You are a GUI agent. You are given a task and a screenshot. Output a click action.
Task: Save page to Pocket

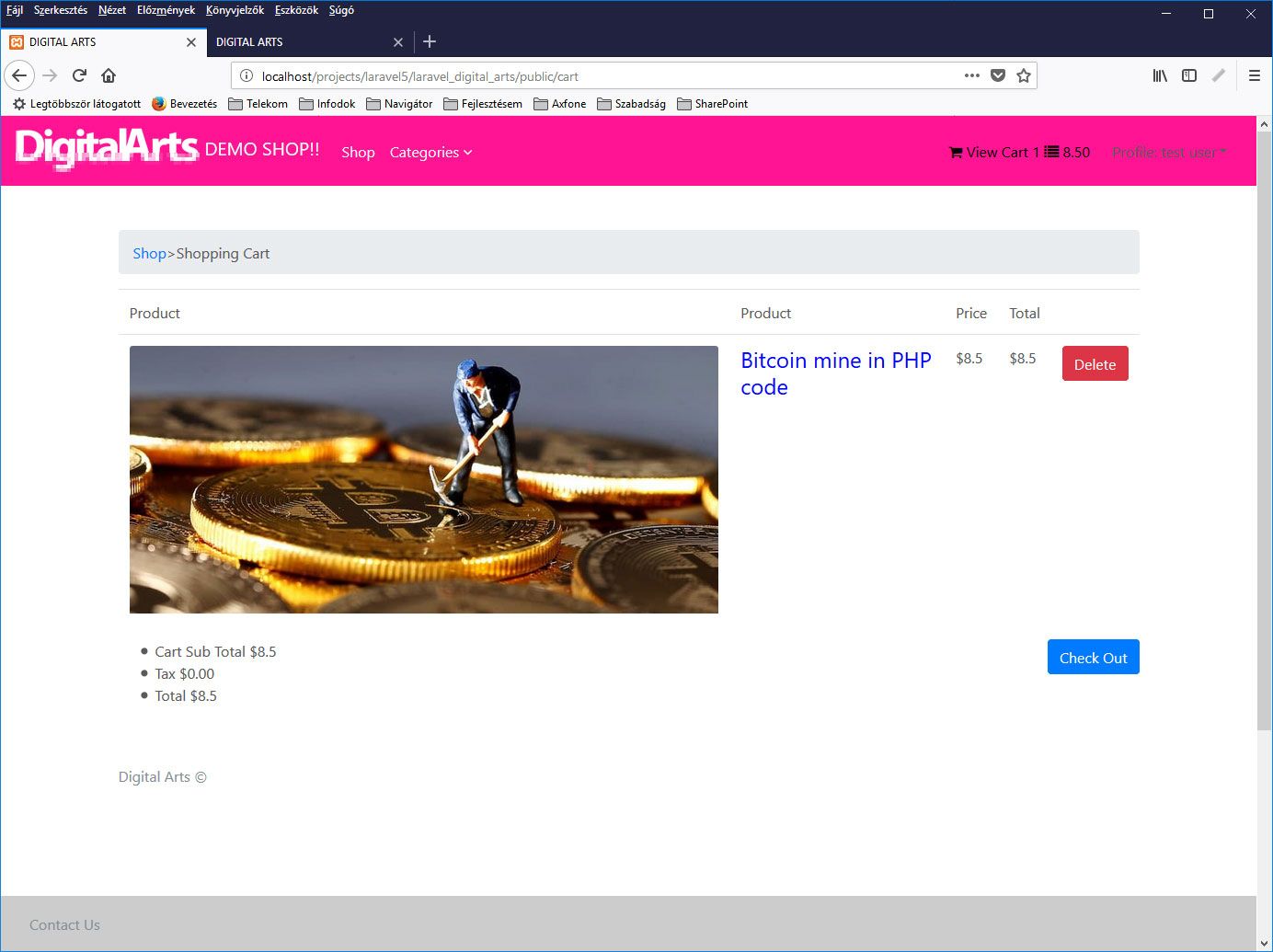(998, 75)
